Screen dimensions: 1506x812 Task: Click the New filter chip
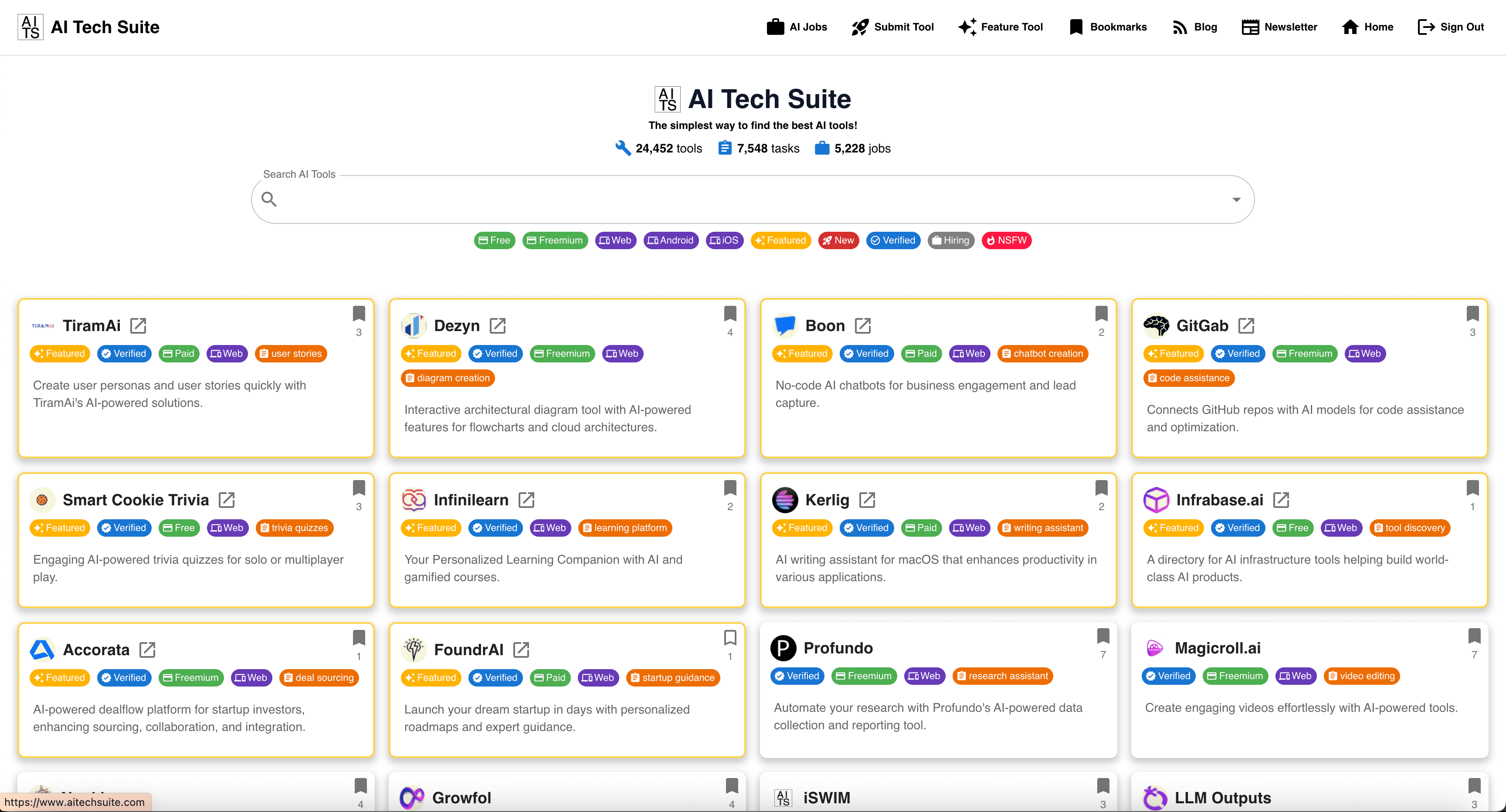pos(838,240)
